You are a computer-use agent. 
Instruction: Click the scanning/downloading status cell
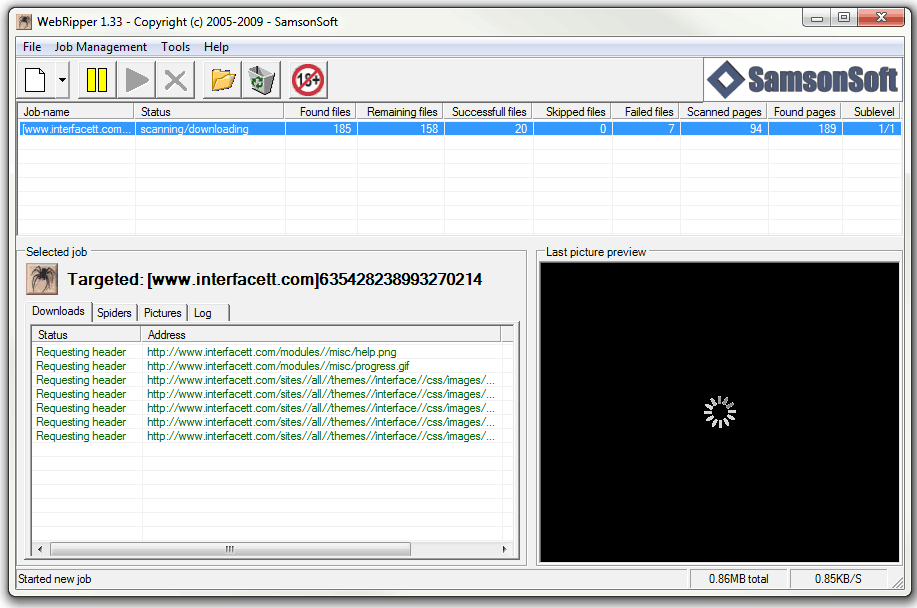209,129
